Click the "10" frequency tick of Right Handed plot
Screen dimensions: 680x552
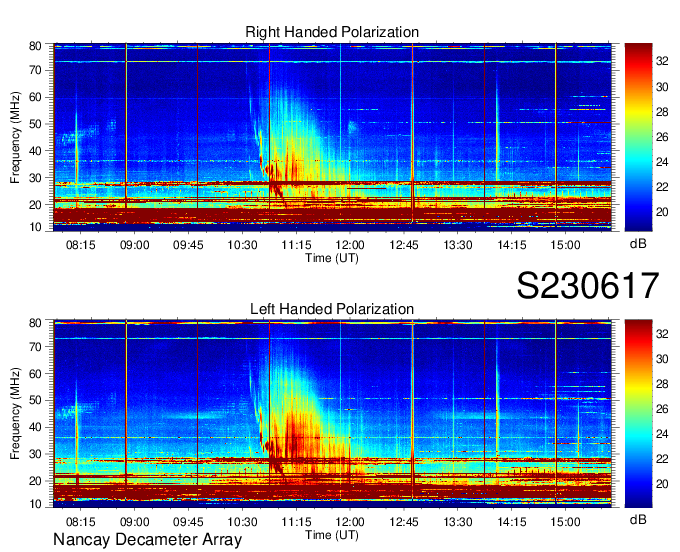[36, 227]
